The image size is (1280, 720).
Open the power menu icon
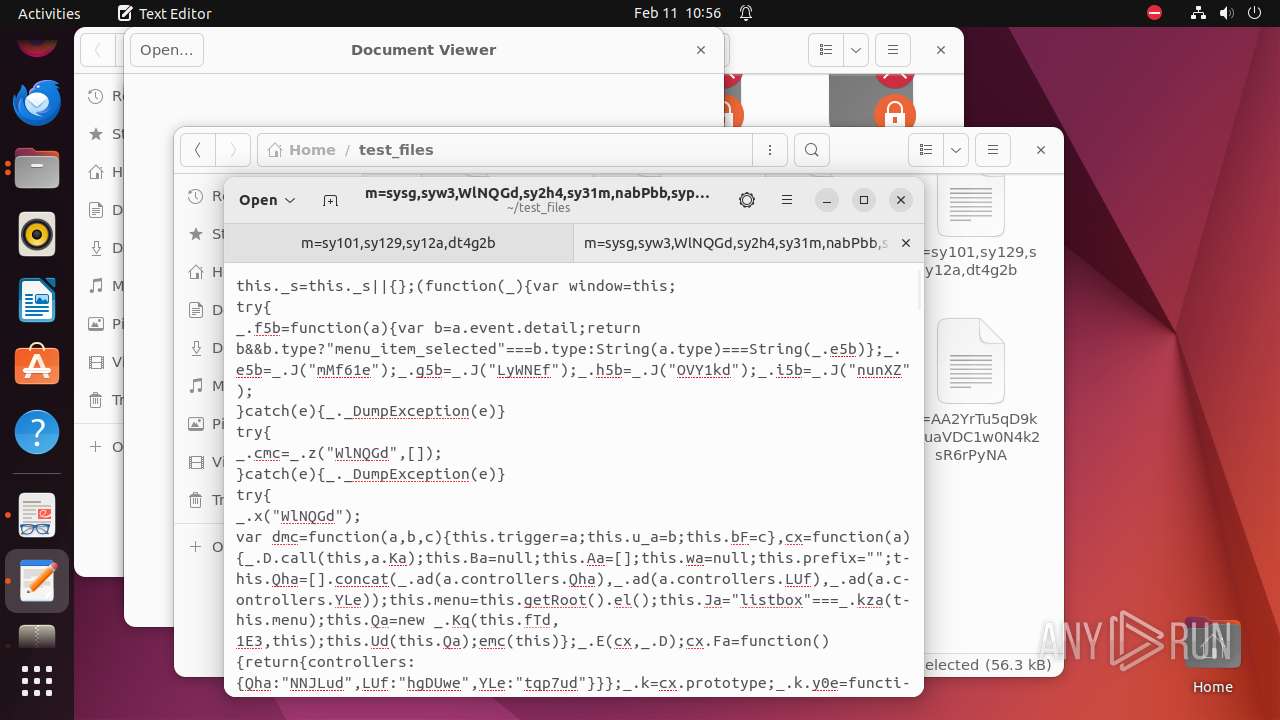tap(1254, 13)
